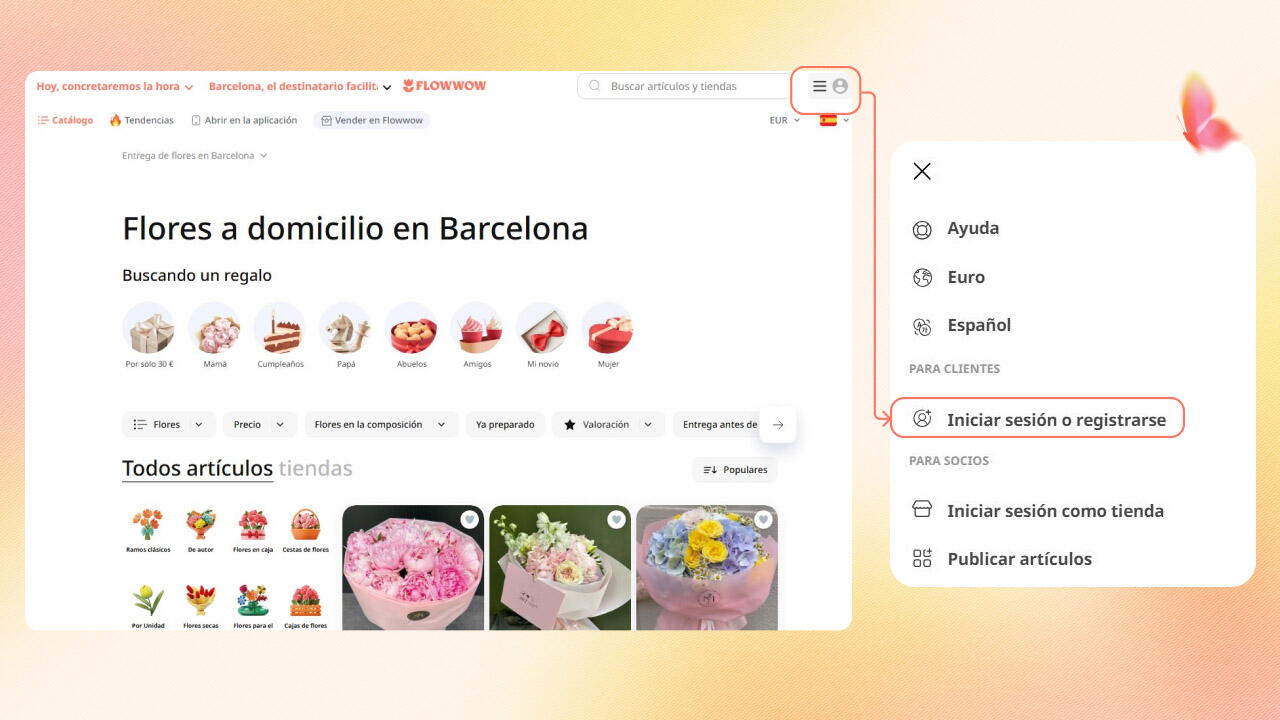Open the hamburger account menu icon
The height and width of the screenshot is (720, 1280).
pyautogui.click(x=820, y=87)
